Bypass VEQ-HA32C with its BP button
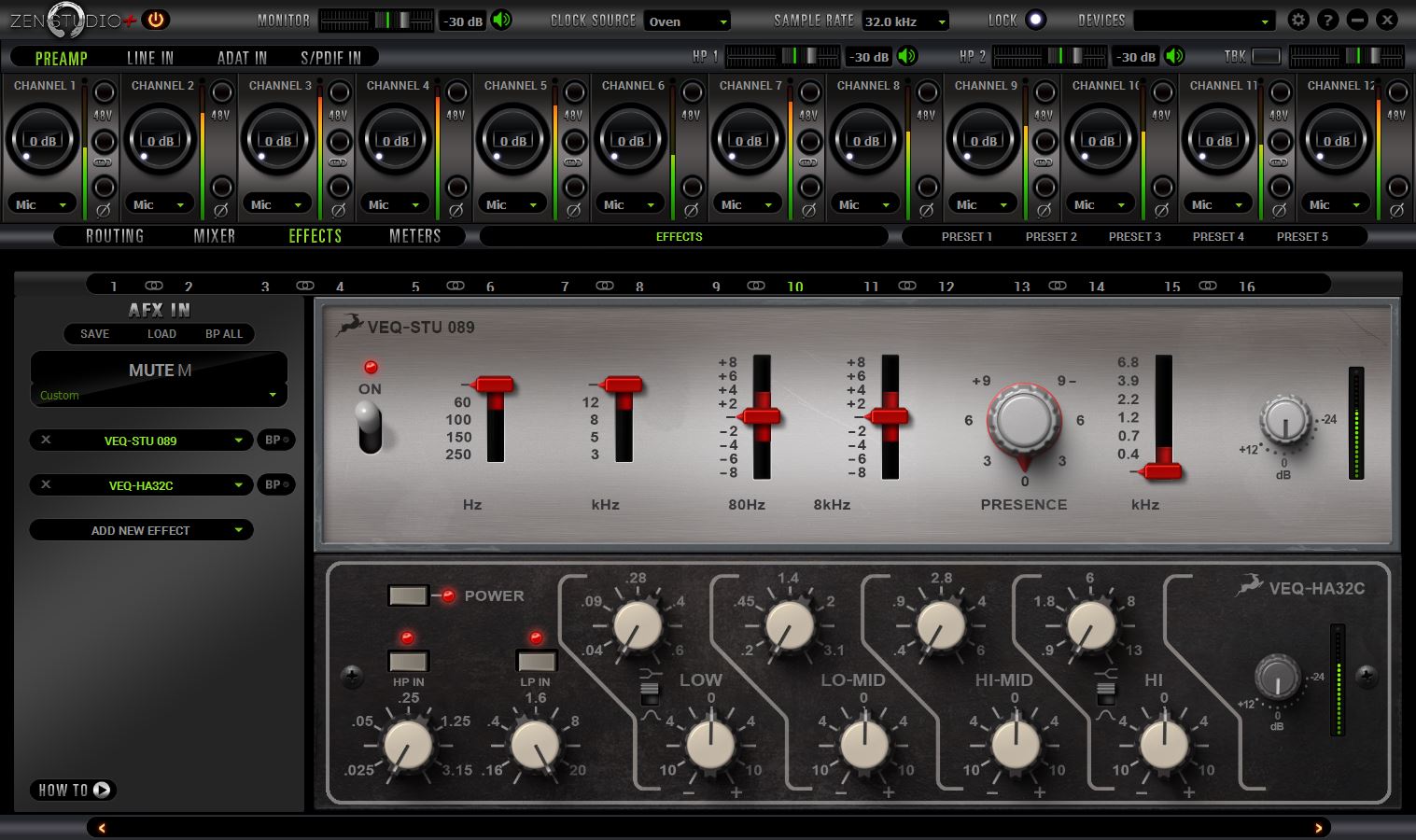 click(x=276, y=484)
